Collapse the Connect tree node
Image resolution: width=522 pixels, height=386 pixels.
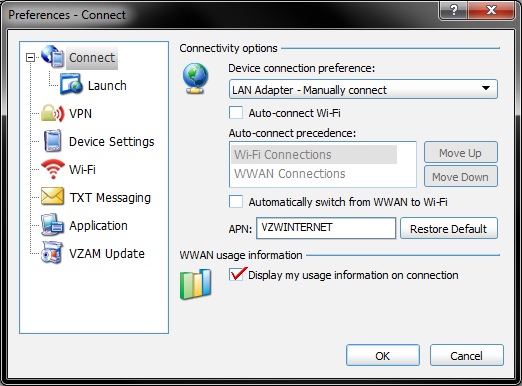30,58
